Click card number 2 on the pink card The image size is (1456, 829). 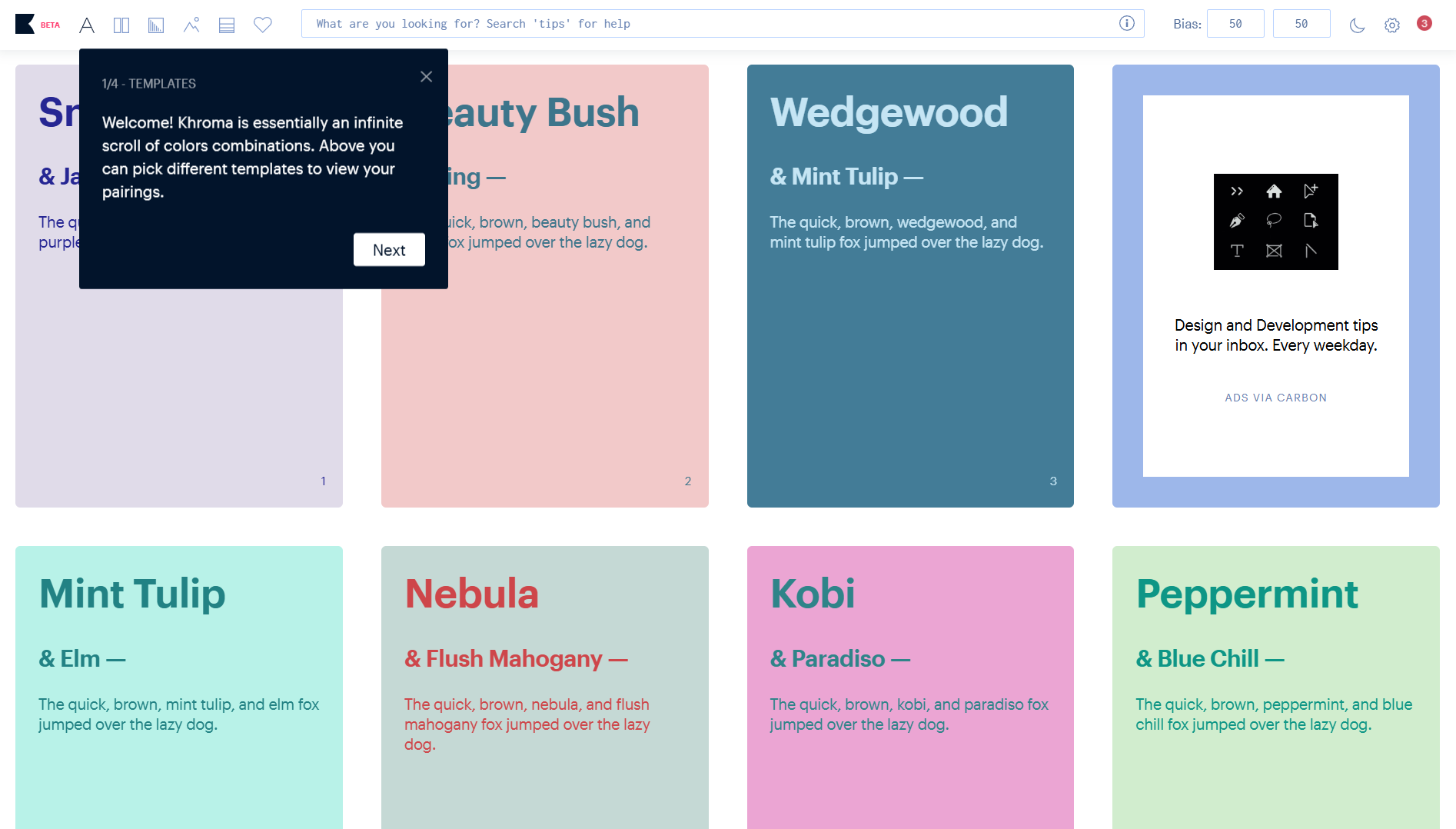coord(688,481)
